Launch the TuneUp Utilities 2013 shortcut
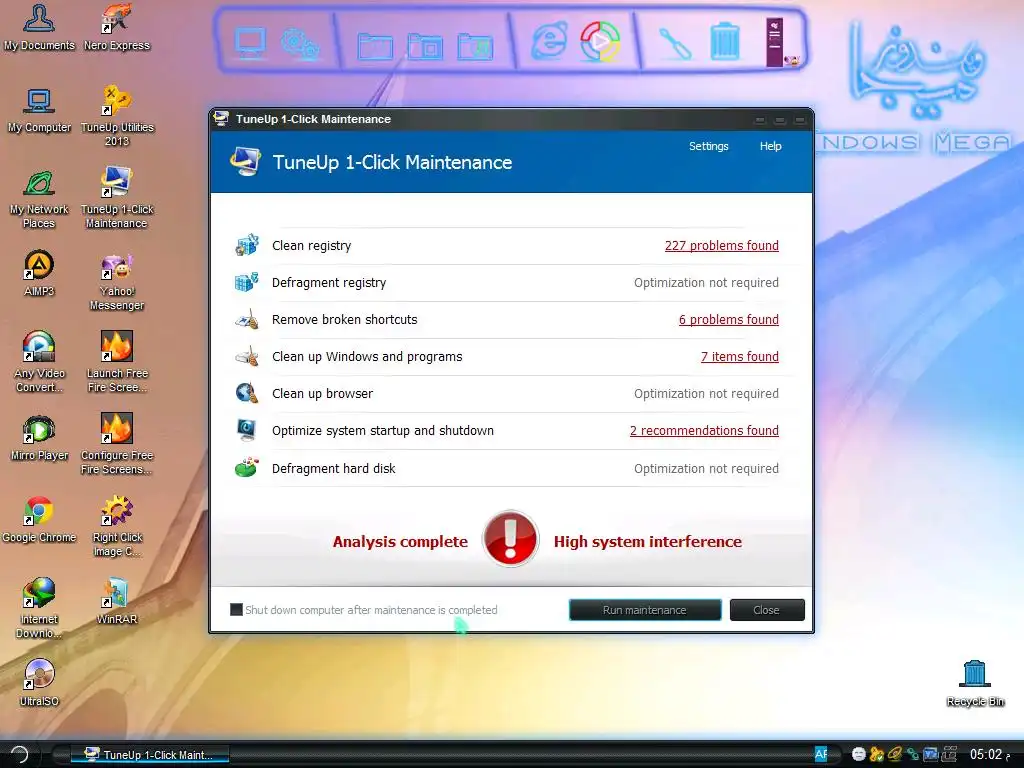 point(117,116)
